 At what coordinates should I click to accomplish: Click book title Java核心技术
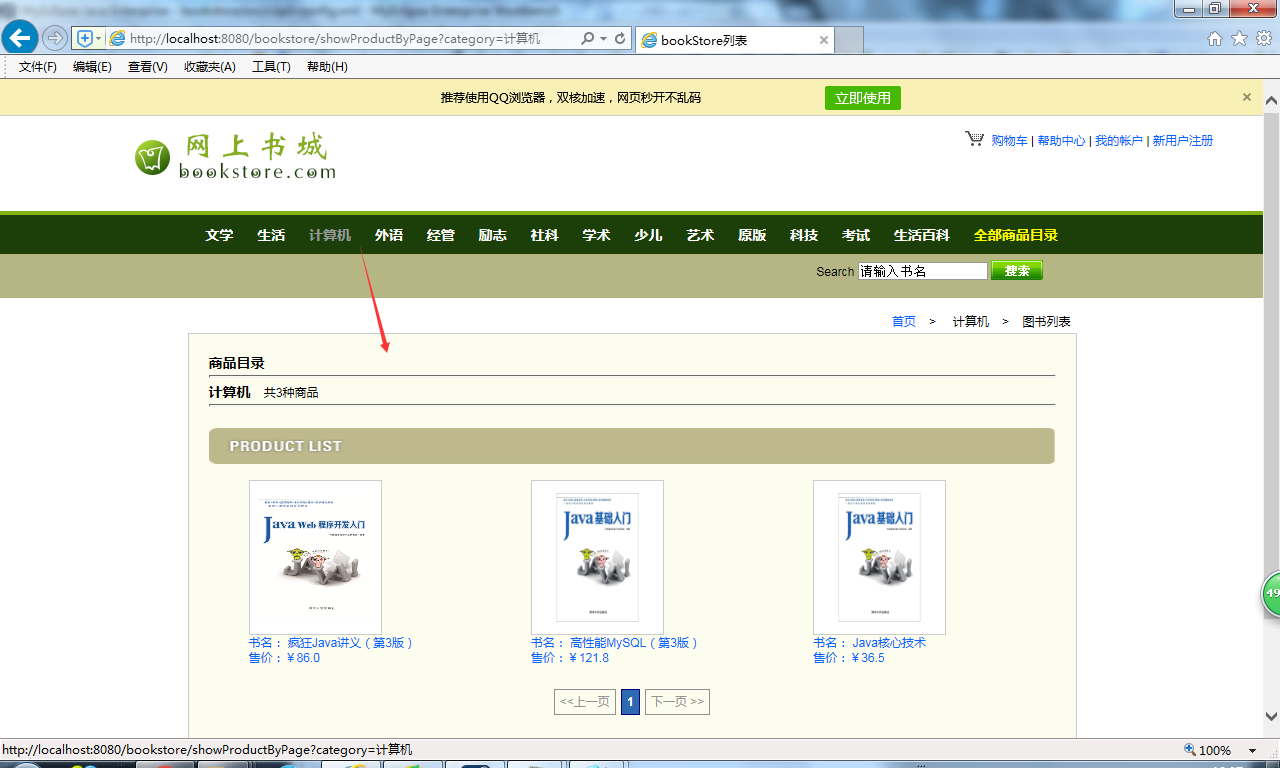point(889,643)
